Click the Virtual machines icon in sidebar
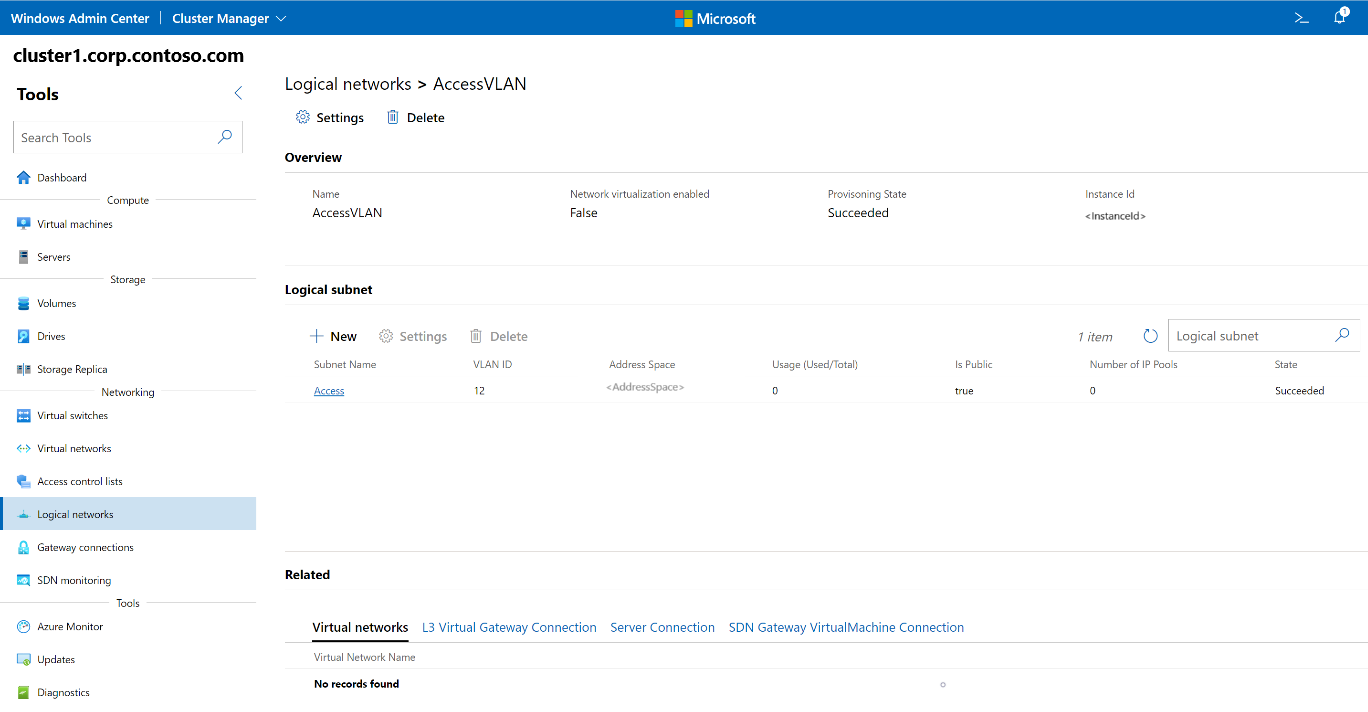The height and width of the screenshot is (712, 1368). pos(24,225)
